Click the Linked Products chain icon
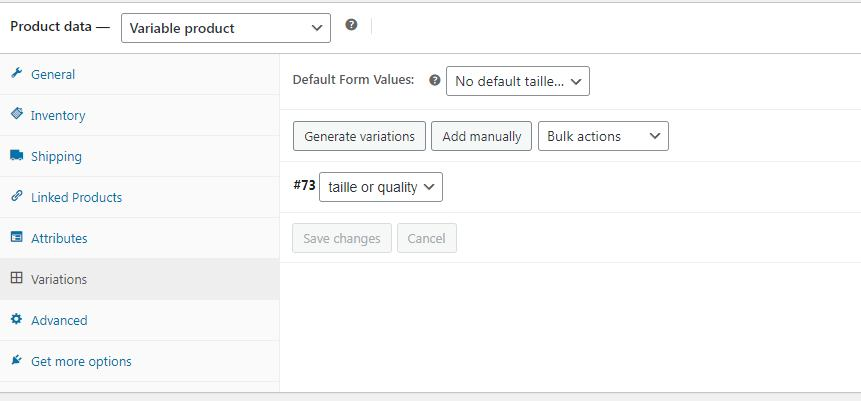Image resolution: width=861 pixels, height=401 pixels. click(16, 197)
